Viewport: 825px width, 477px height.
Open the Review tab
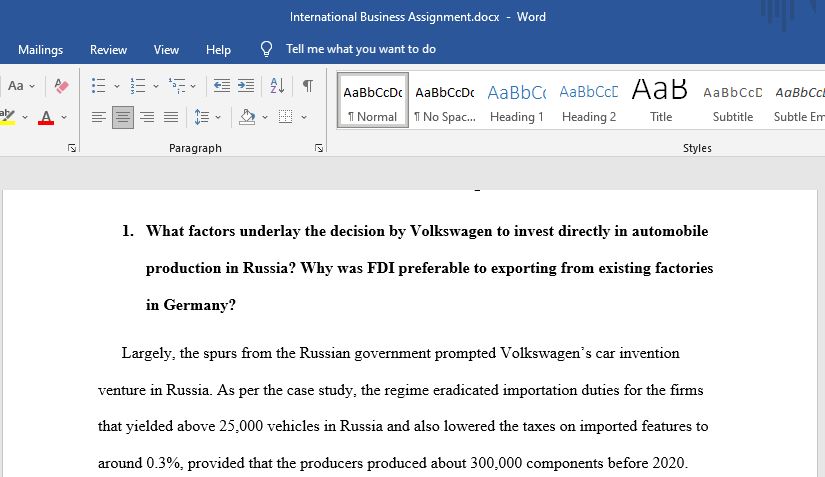pos(108,49)
